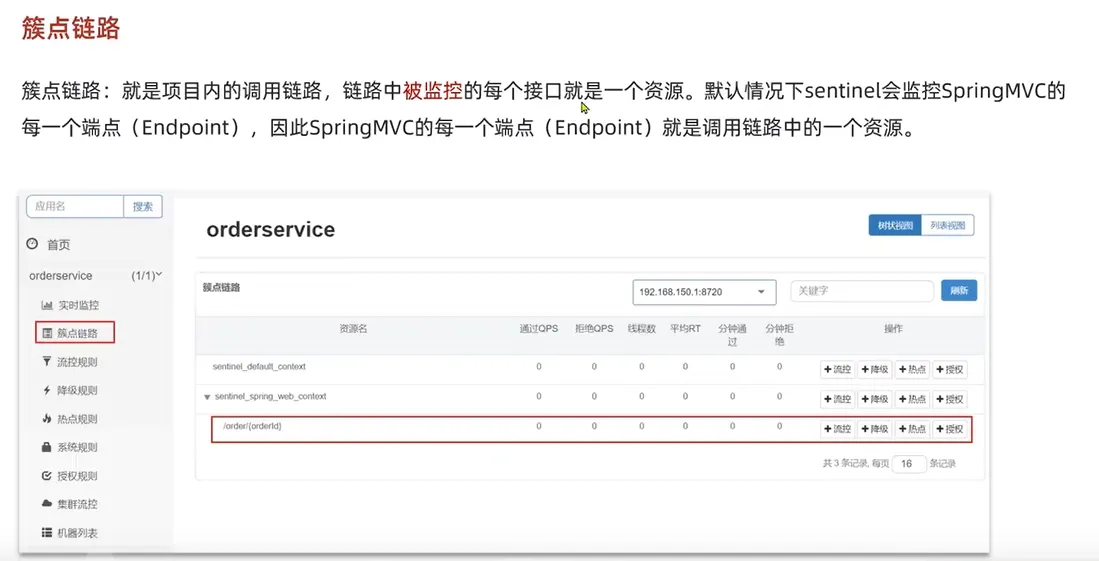
Task: Open 降级规则 lightning icon item
Action: [47, 390]
